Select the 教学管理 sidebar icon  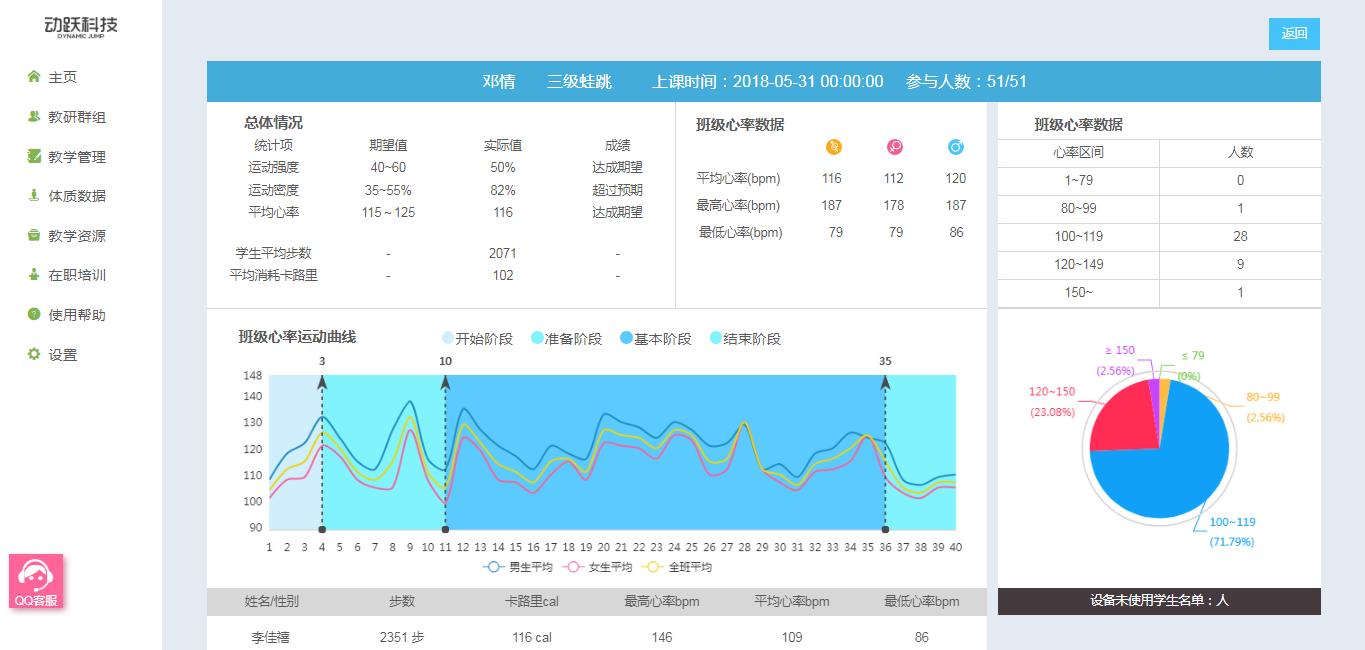(33, 156)
